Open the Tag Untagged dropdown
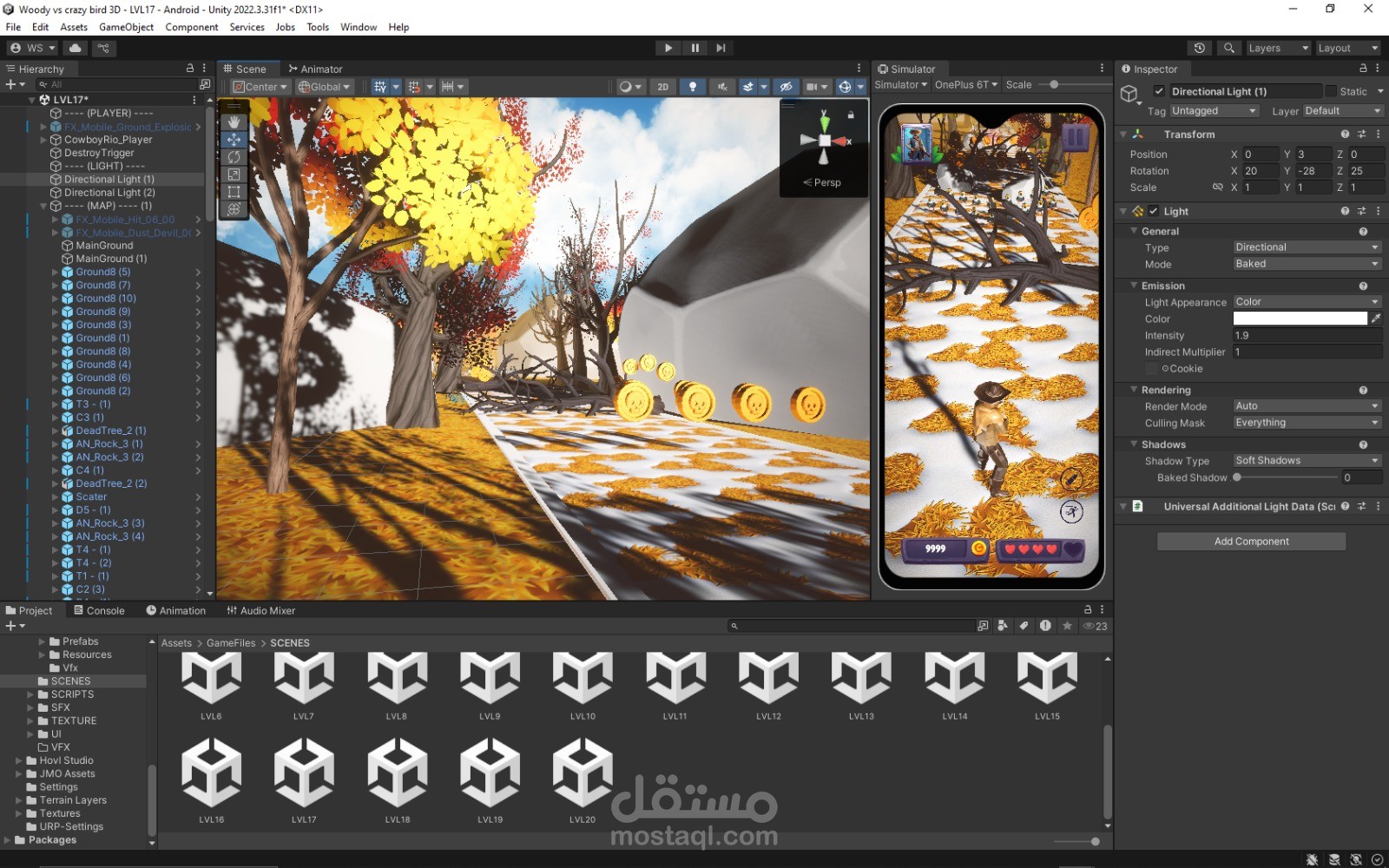1389x868 pixels. (x=1214, y=111)
